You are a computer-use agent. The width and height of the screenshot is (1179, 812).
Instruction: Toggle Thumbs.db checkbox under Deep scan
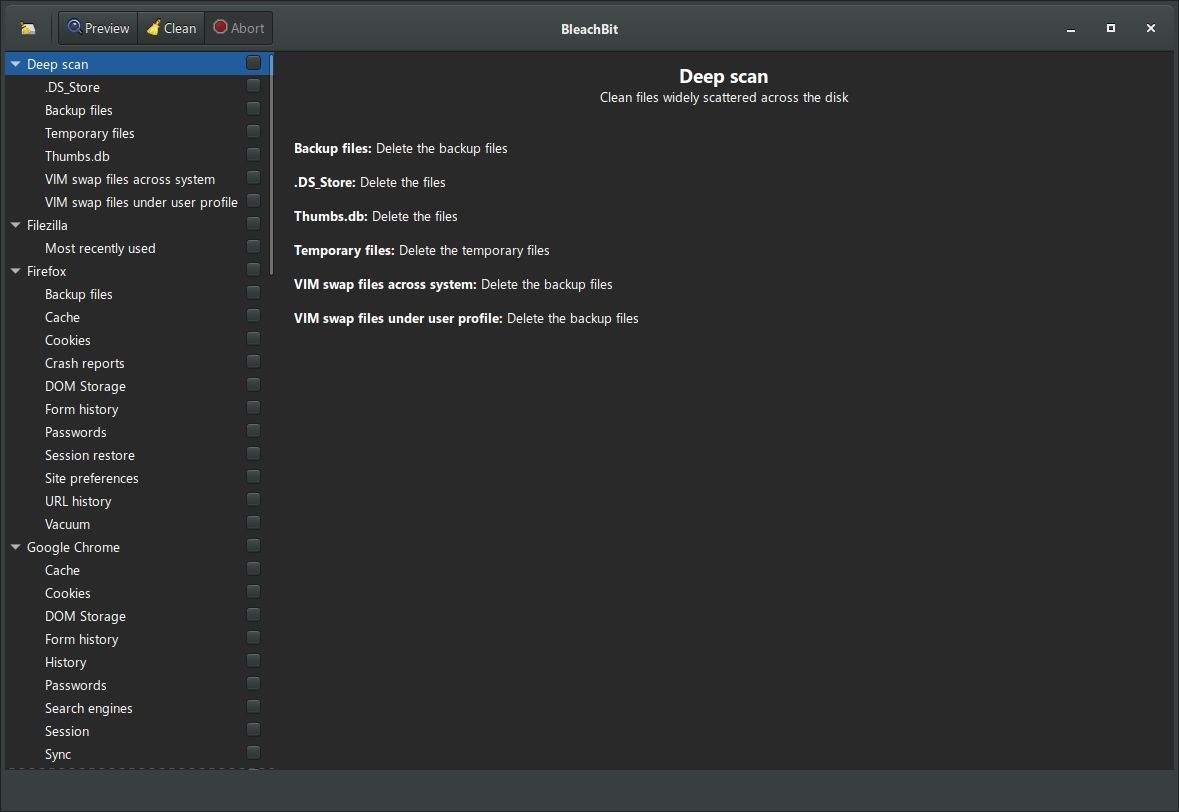pyautogui.click(x=253, y=155)
